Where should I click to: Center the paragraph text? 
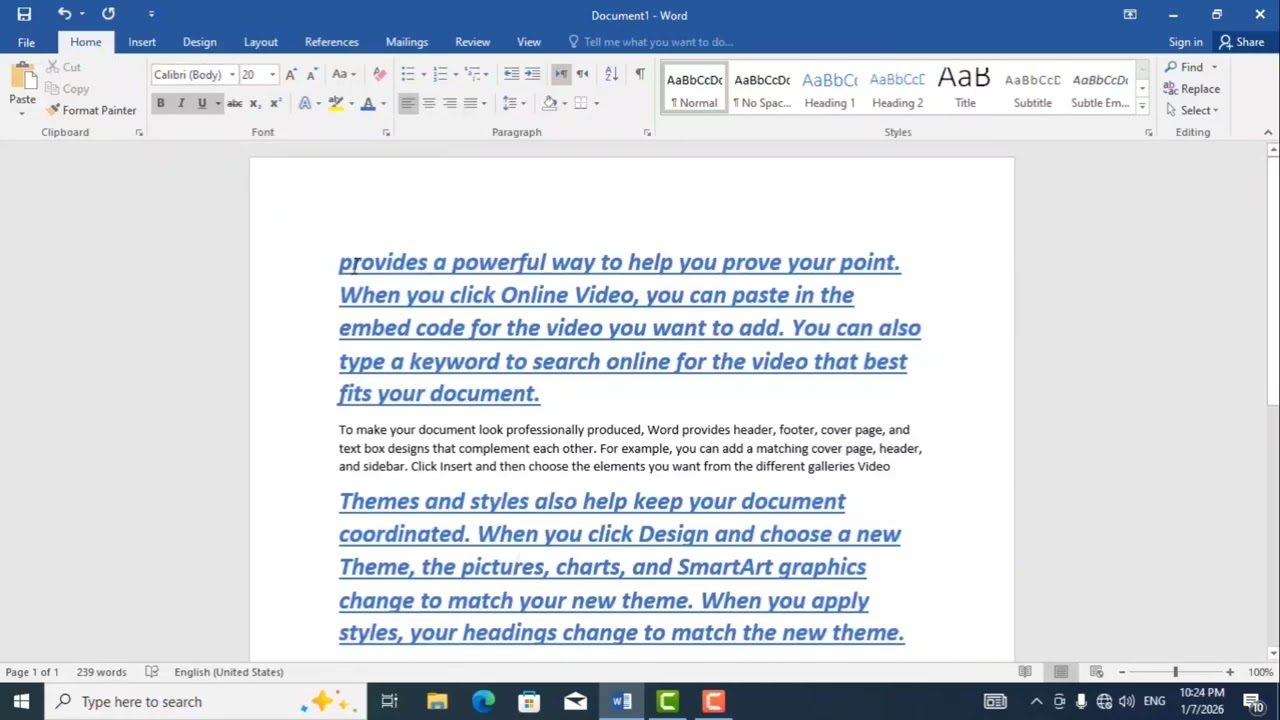[429, 103]
